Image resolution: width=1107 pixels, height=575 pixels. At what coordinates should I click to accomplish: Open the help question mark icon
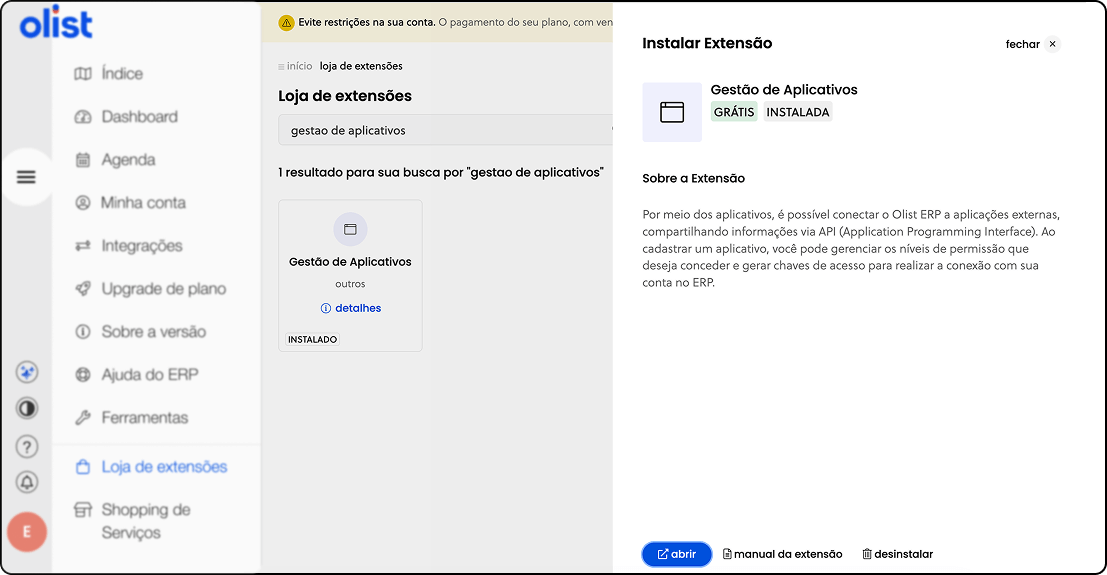[27, 446]
